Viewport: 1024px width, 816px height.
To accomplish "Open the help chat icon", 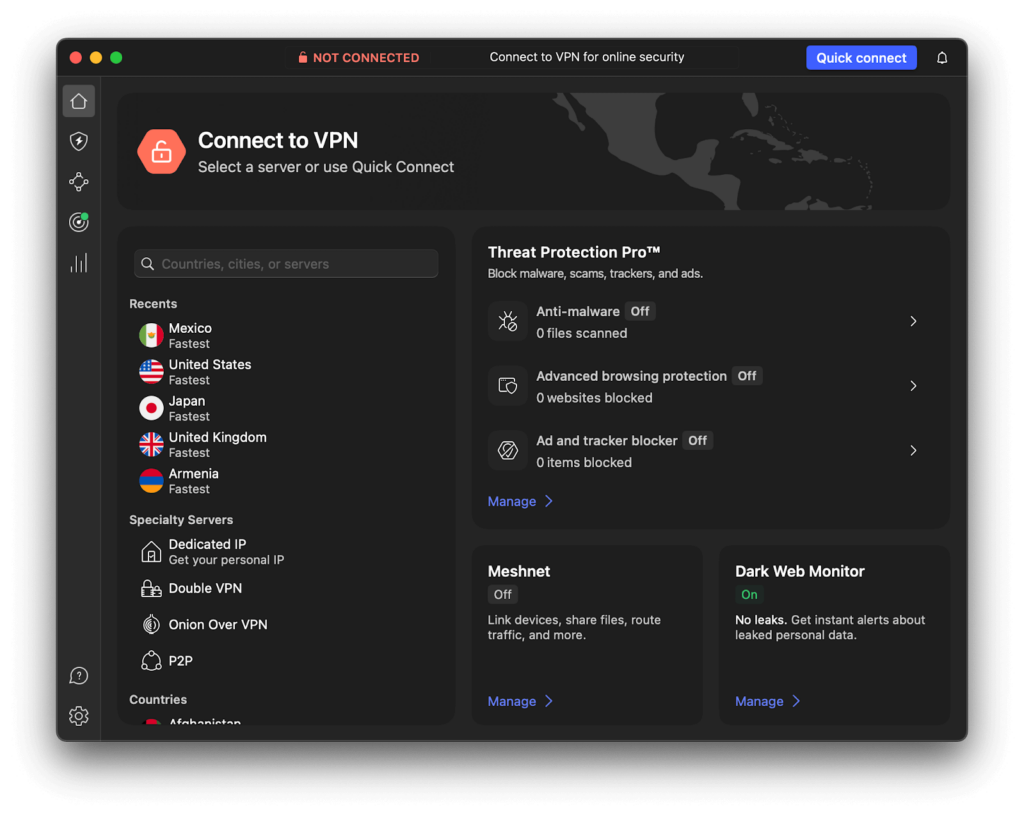I will click(78, 676).
